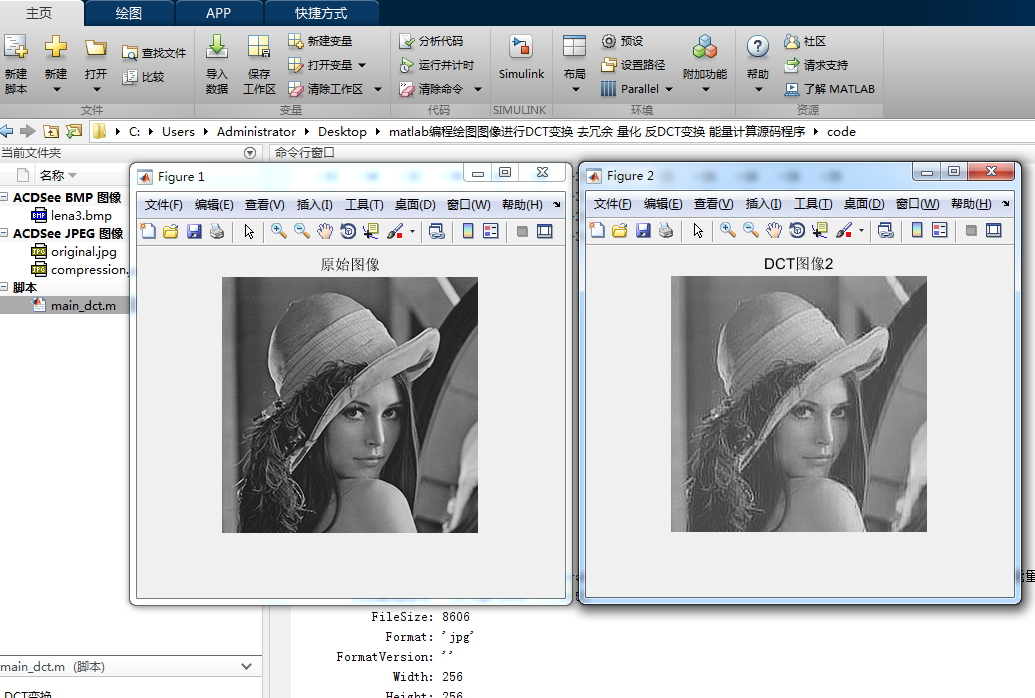1035x698 pixels.
Task: Click the back navigation arrow
Action: coord(7,131)
